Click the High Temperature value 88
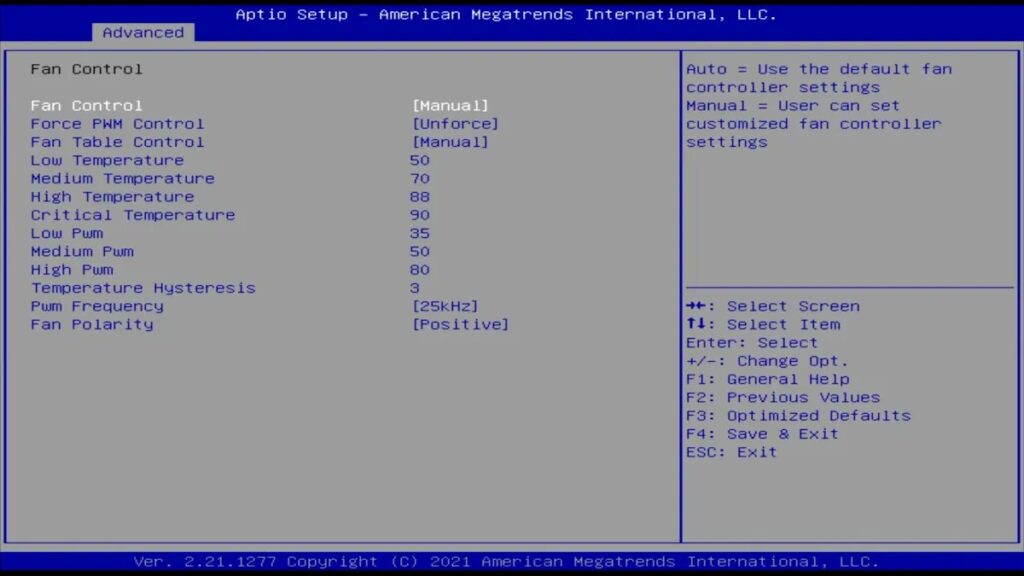Viewport: 1024px width, 576px height. tap(420, 197)
